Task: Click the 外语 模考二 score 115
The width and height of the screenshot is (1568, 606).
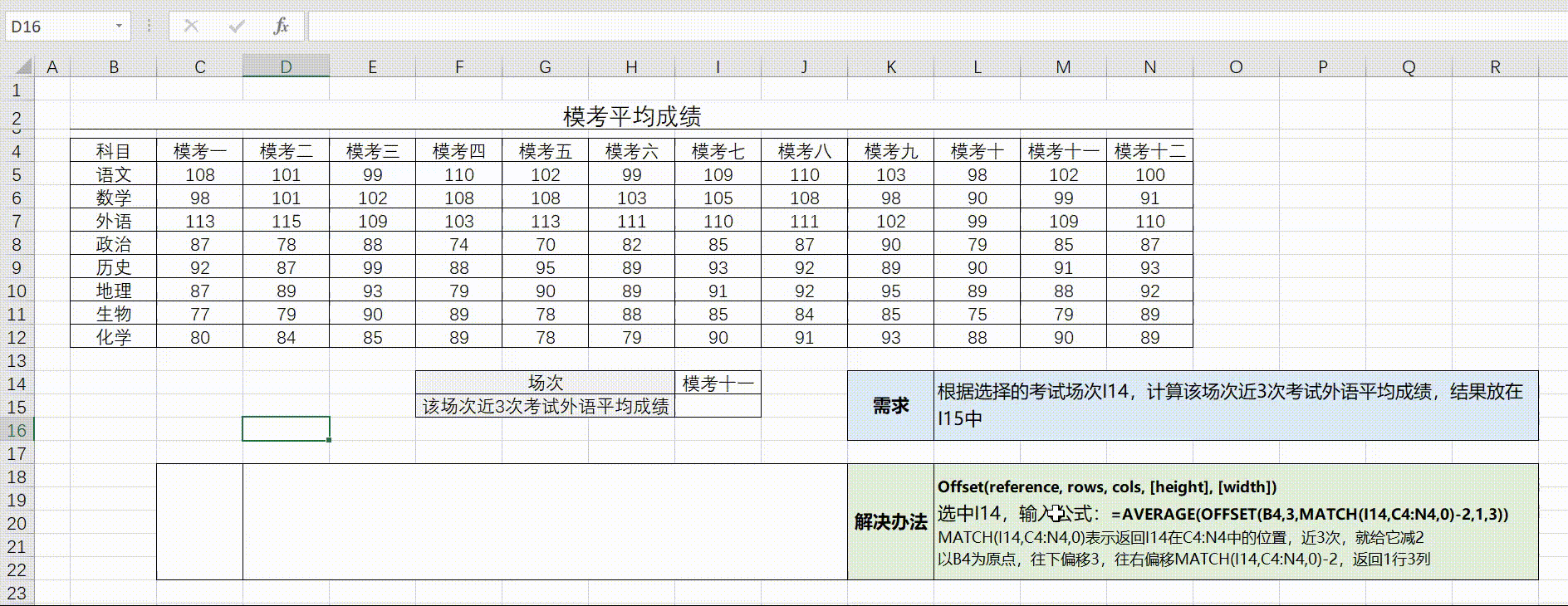Action: [x=287, y=221]
